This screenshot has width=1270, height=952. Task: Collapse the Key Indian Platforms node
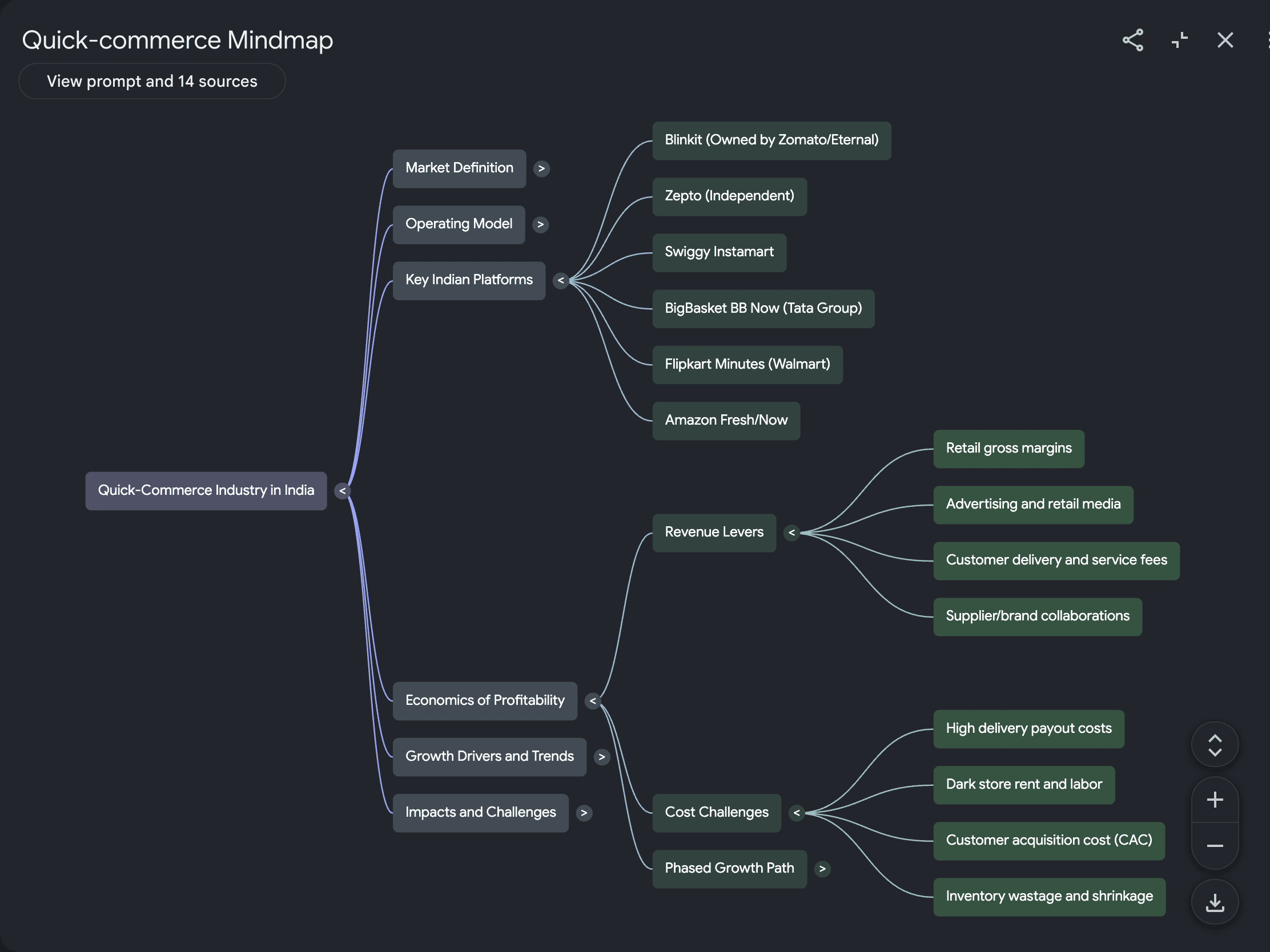[x=561, y=281]
